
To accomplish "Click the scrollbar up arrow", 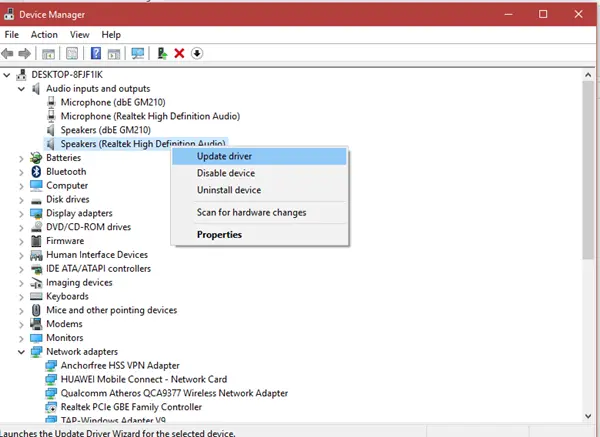I will tap(588, 75).
